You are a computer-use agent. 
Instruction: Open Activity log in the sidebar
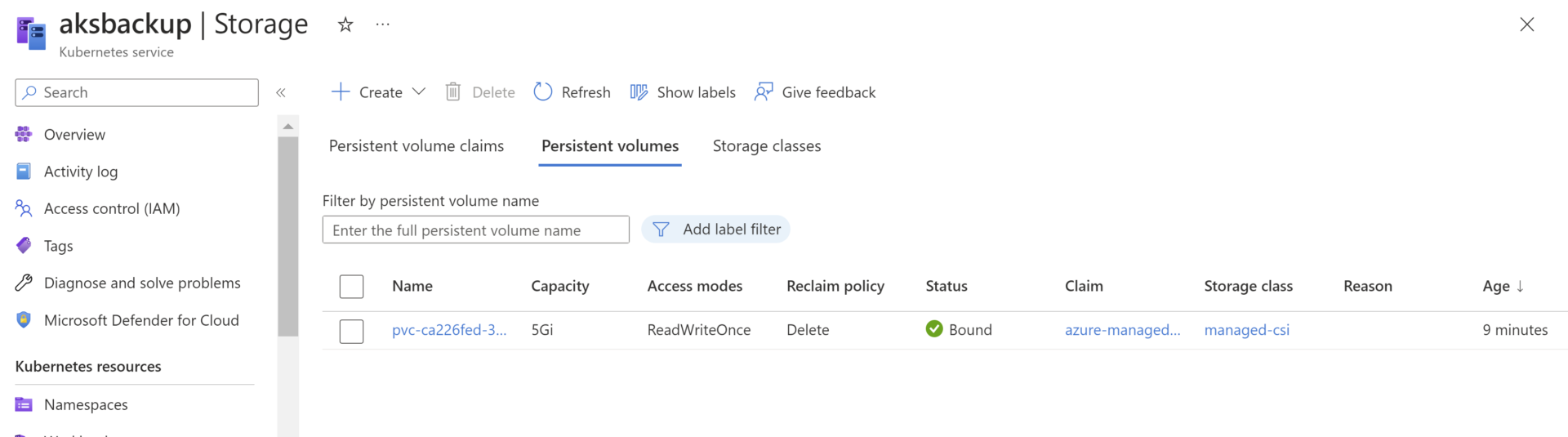click(81, 172)
